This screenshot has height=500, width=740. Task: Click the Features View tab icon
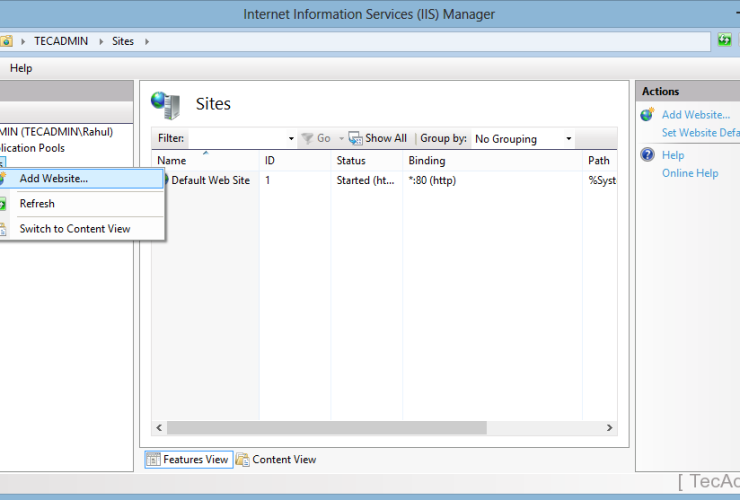coord(153,460)
